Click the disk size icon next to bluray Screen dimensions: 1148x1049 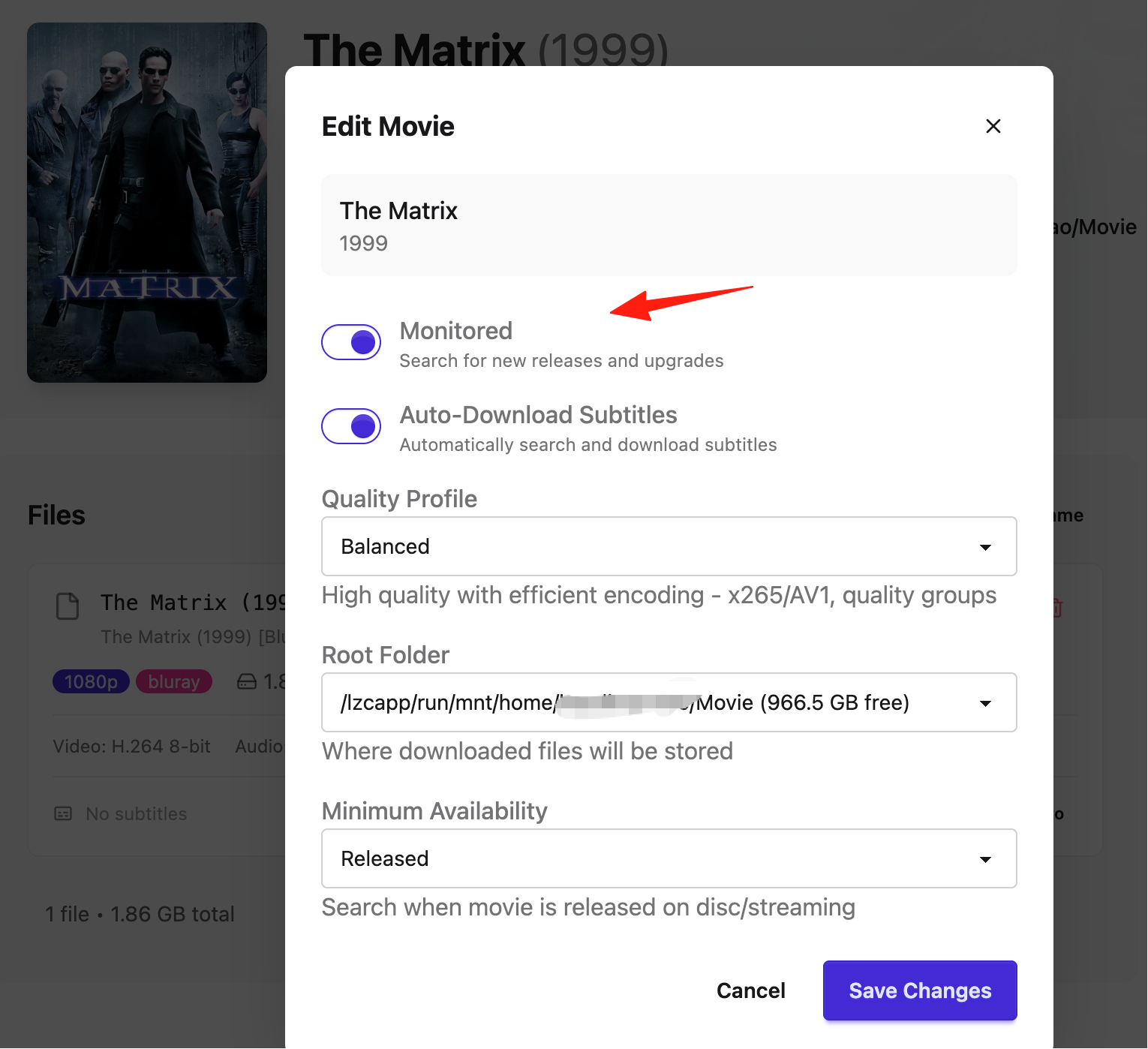pyautogui.click(x=247, y=681)
